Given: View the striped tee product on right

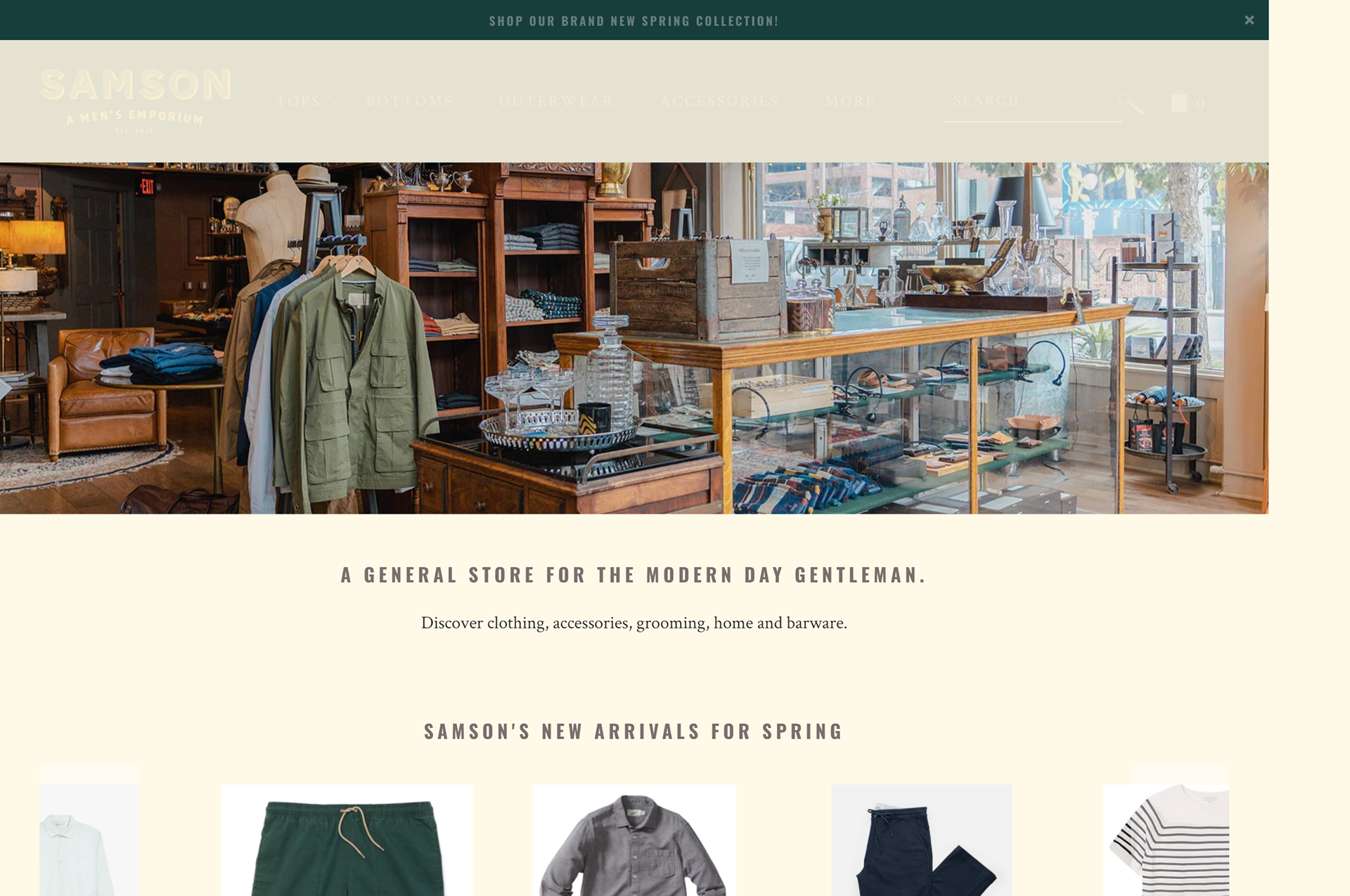Looking at the screenshot, I should pos(1166,840).
